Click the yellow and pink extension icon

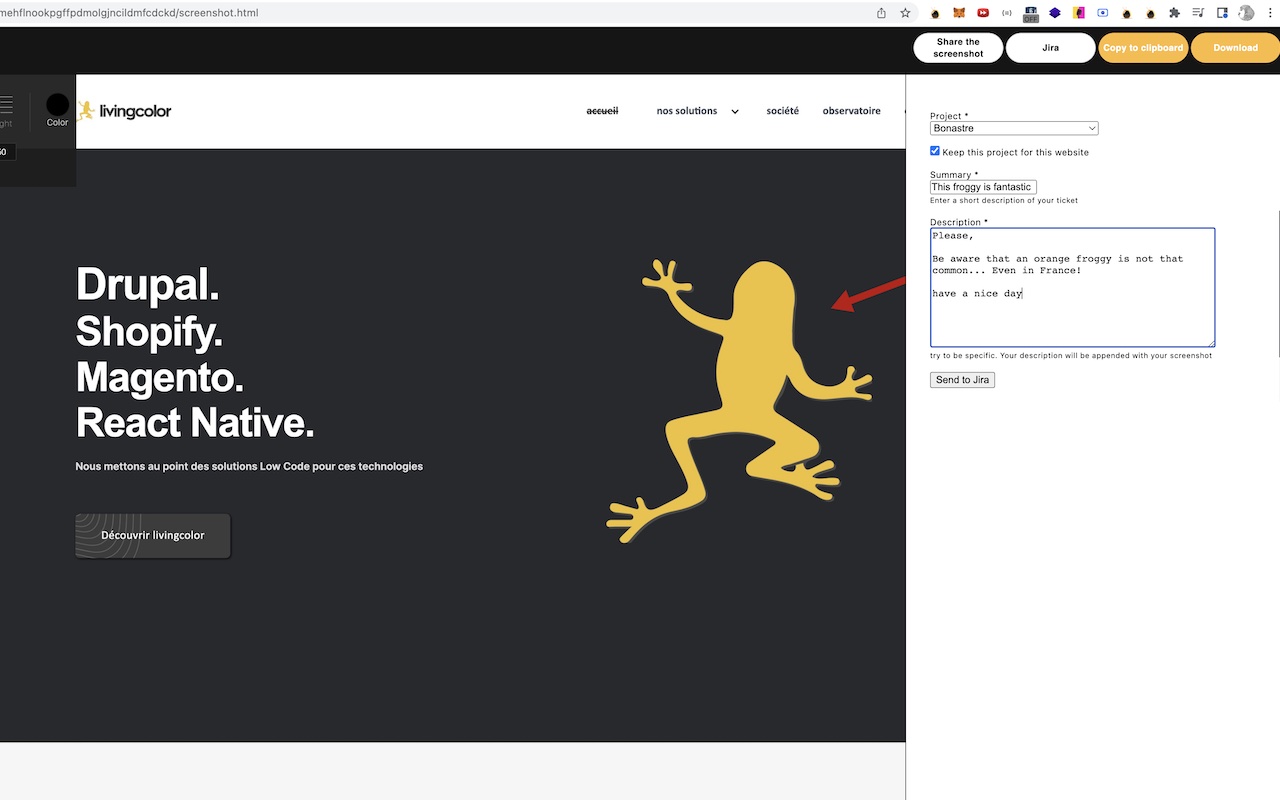[x=1079, y=13]
